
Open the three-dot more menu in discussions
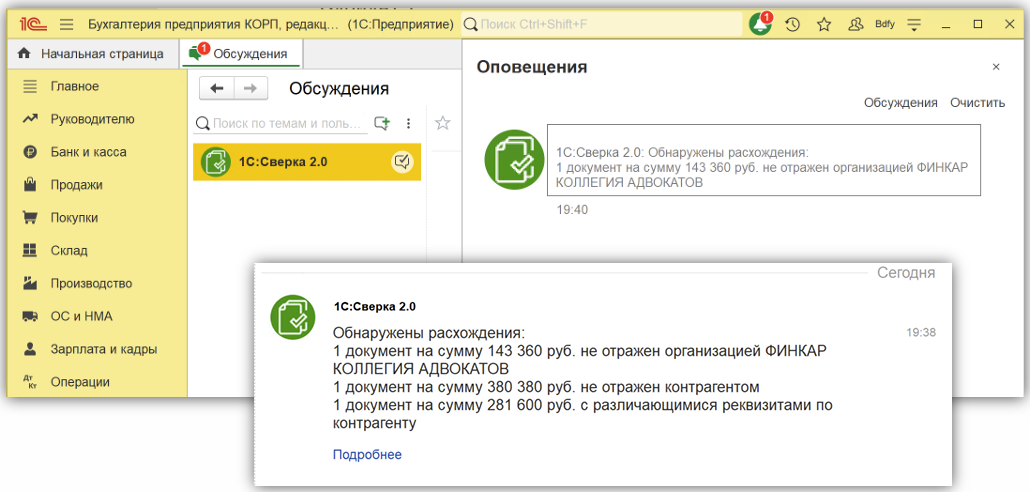point(409,123)
